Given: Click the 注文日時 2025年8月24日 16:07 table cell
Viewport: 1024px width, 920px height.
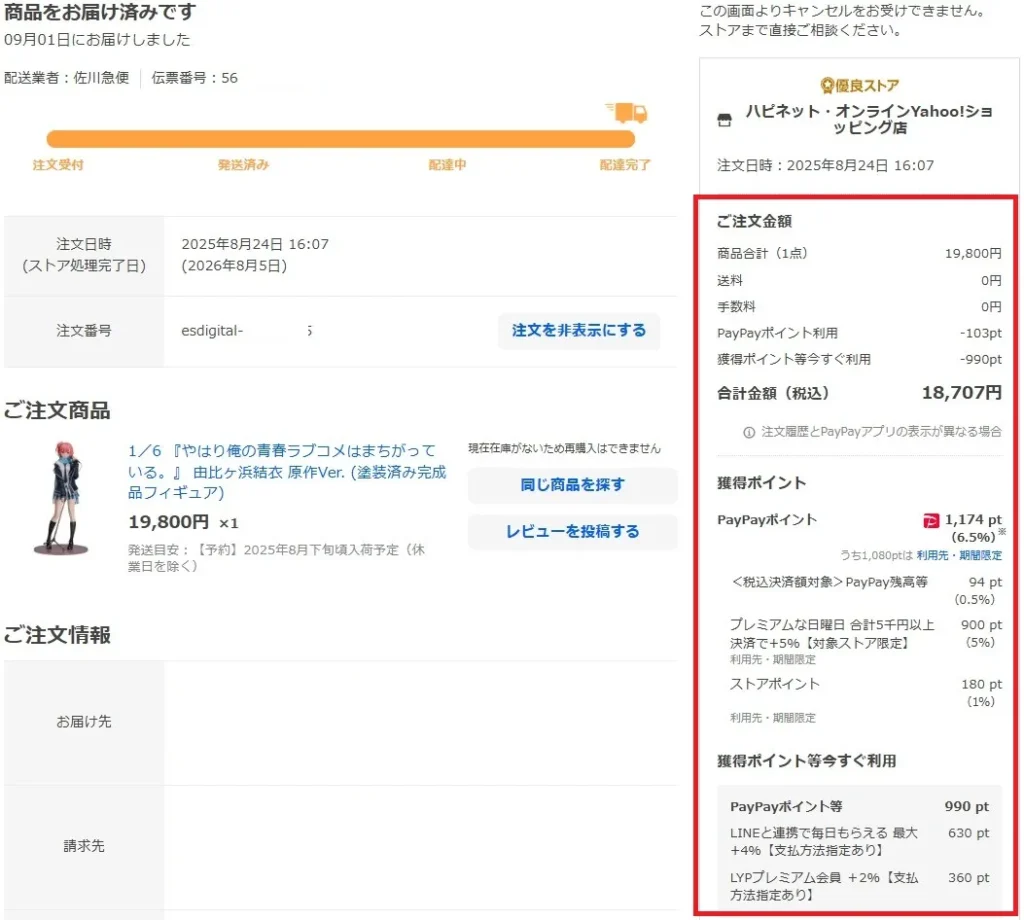Looking at the screenshot, I should point(421,255).
